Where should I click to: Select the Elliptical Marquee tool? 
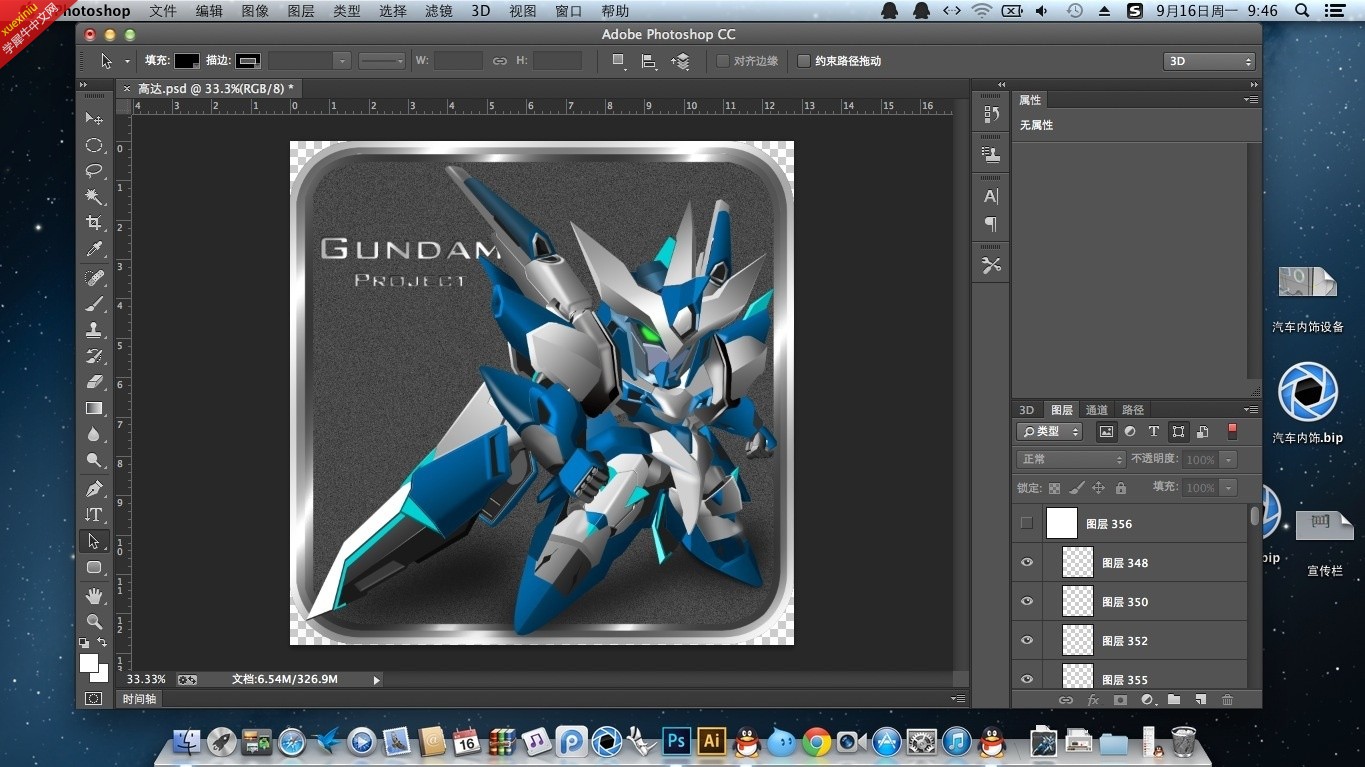pyautogui.click(x=94, y=145)
